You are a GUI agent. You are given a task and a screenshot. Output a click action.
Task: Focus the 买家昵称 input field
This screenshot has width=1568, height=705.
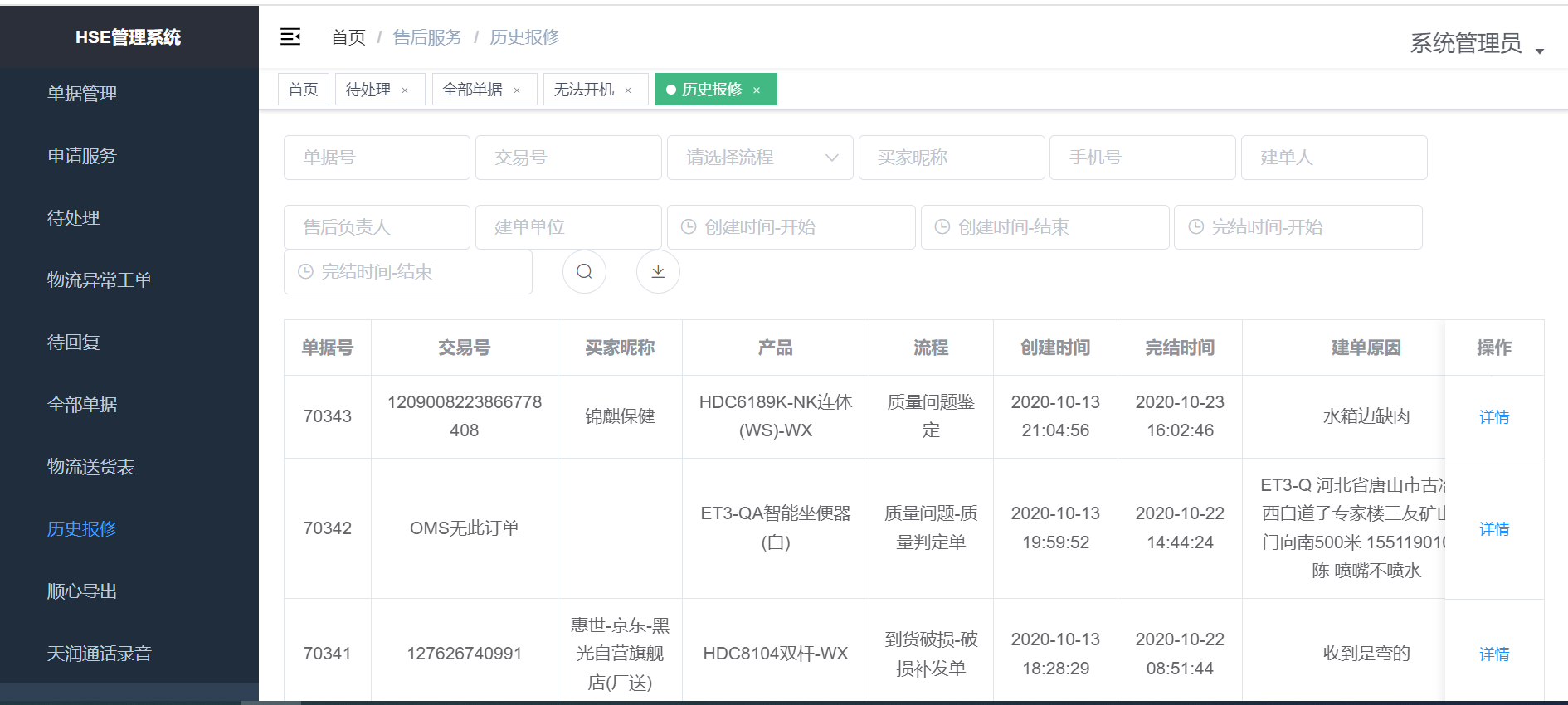[x=952, y=158]
